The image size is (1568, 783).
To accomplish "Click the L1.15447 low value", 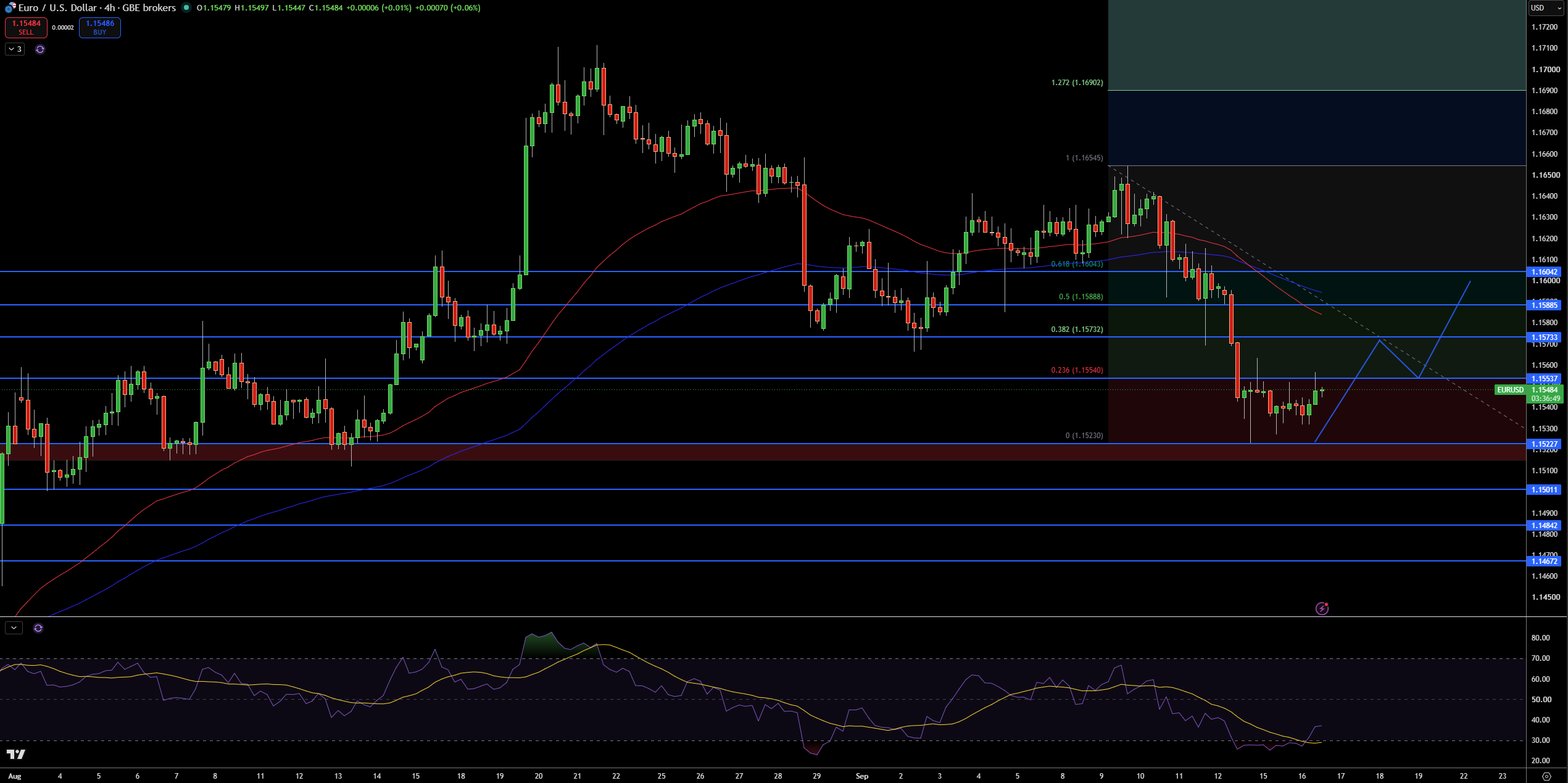I will point(288,7).
